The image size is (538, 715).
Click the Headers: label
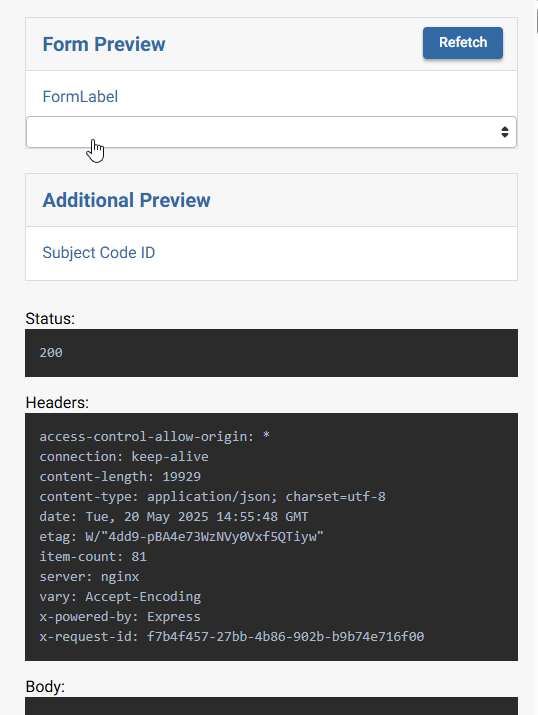(57, 403)
